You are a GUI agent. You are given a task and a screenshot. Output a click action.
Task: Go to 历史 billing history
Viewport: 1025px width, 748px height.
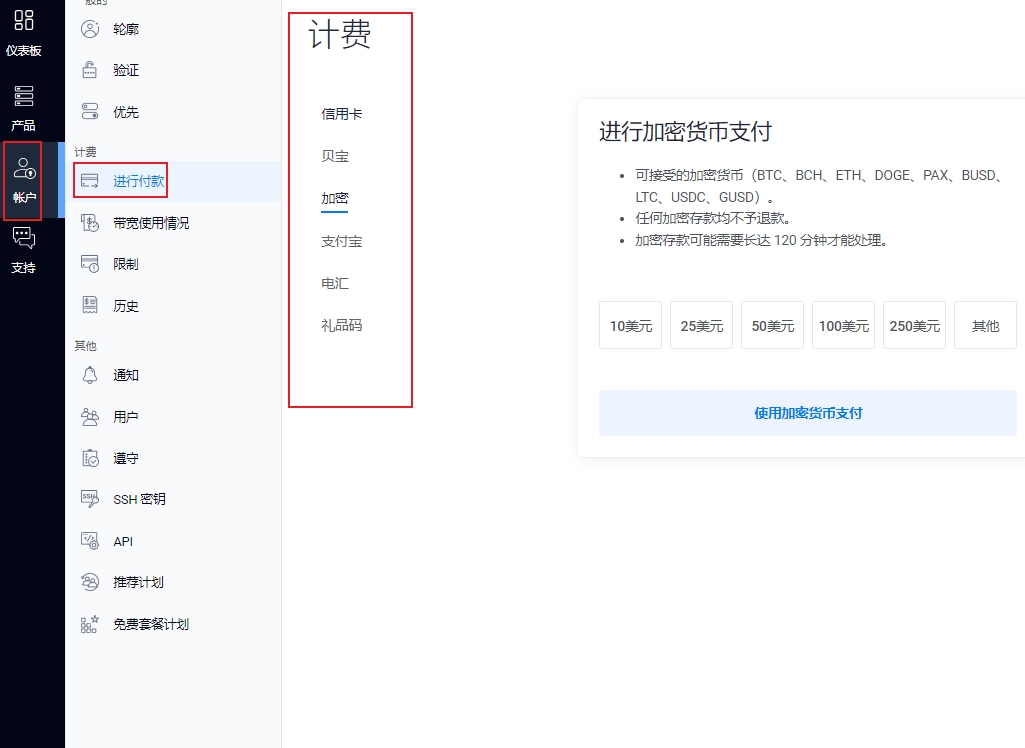(125, 306)
